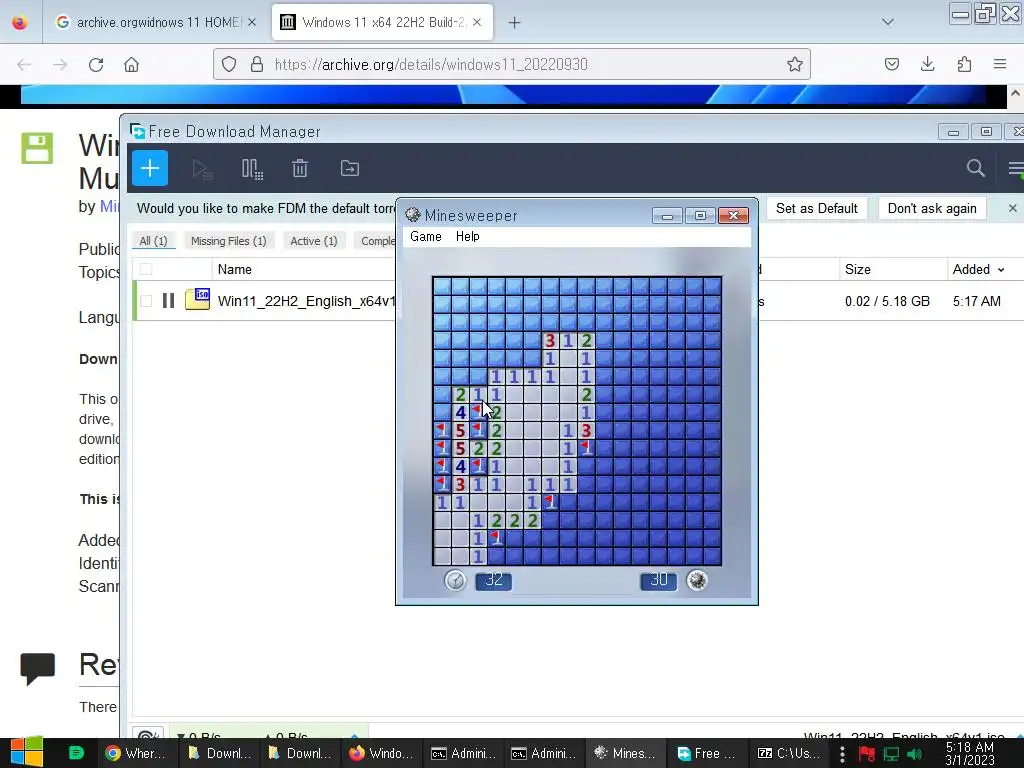Viewport: 1024px width, 768px height.
Task: Click the Pause all downloads toolbar icon
Action: click(x=251, y=169)
